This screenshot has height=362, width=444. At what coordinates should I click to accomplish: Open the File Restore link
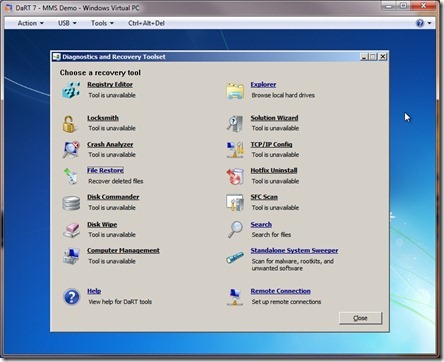click(x=105, y=170)
